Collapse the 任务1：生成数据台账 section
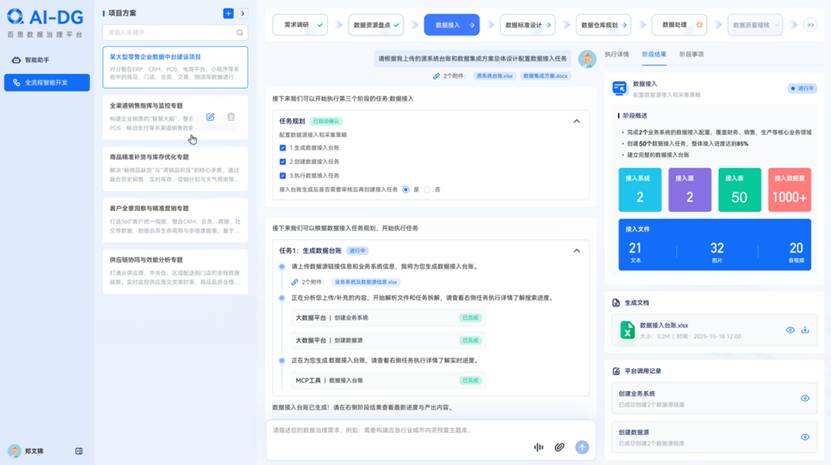This screenshot has height=465, width=831. (576, 252)
